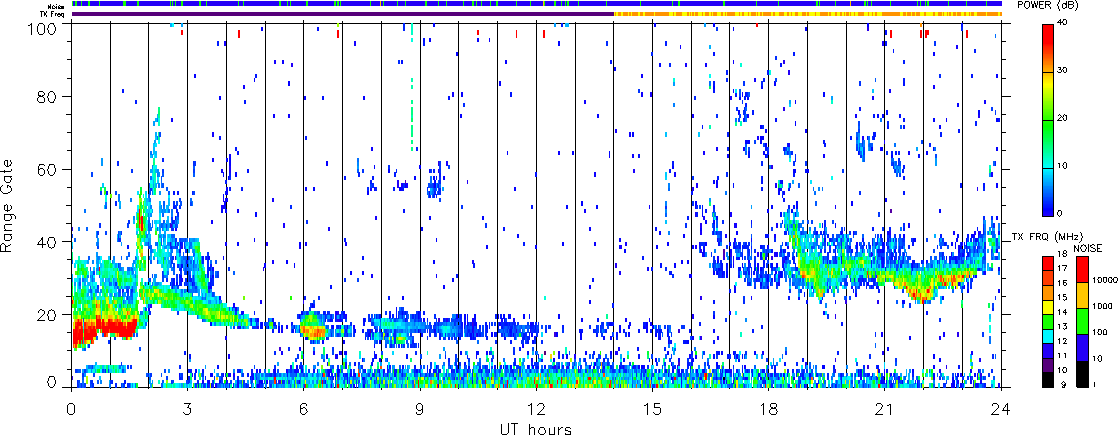Pick the orange segment of TX FRQ colorbar
Screen dimensions: 1118x435
coord(1048,293)
